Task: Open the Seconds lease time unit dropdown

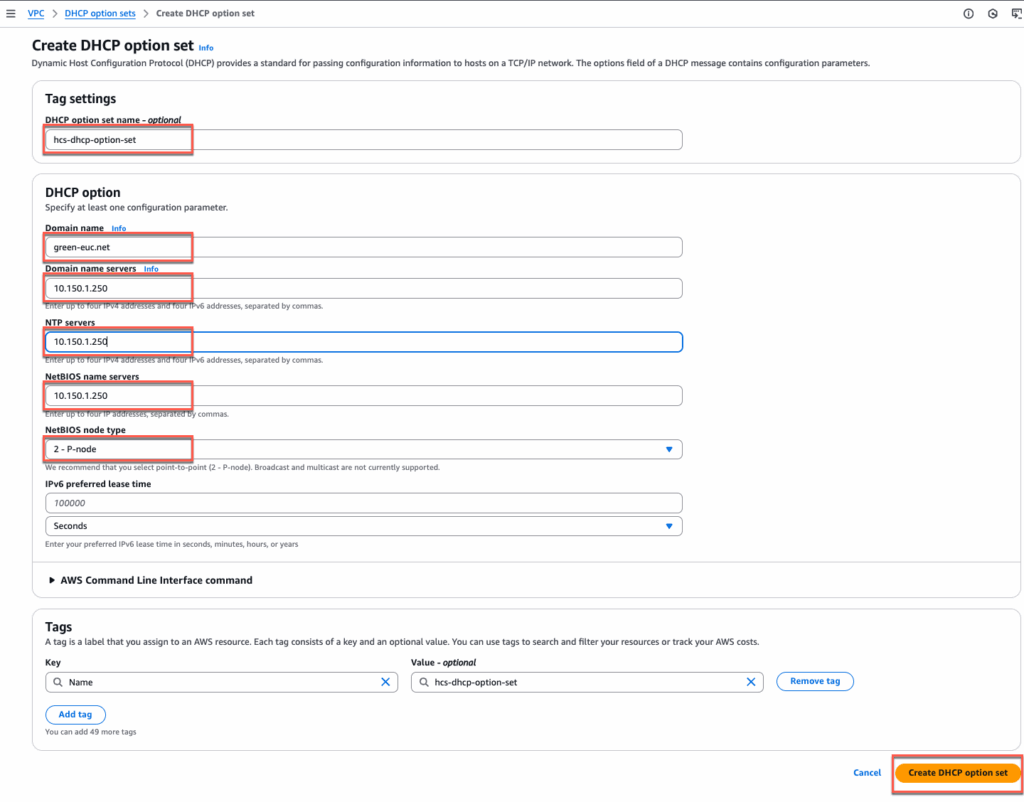Action: click(x=364, y=526)
